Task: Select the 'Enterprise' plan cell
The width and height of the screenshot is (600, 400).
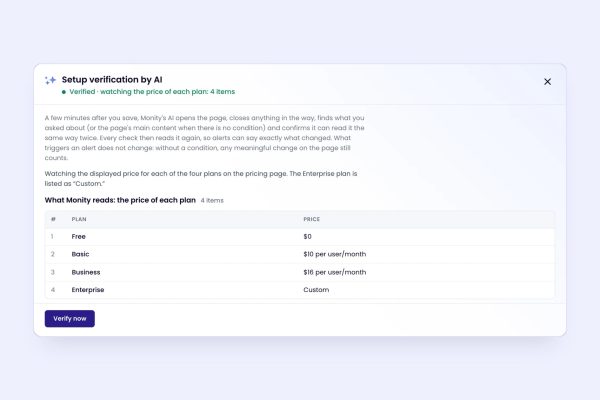Action: [x=88, y=290]
